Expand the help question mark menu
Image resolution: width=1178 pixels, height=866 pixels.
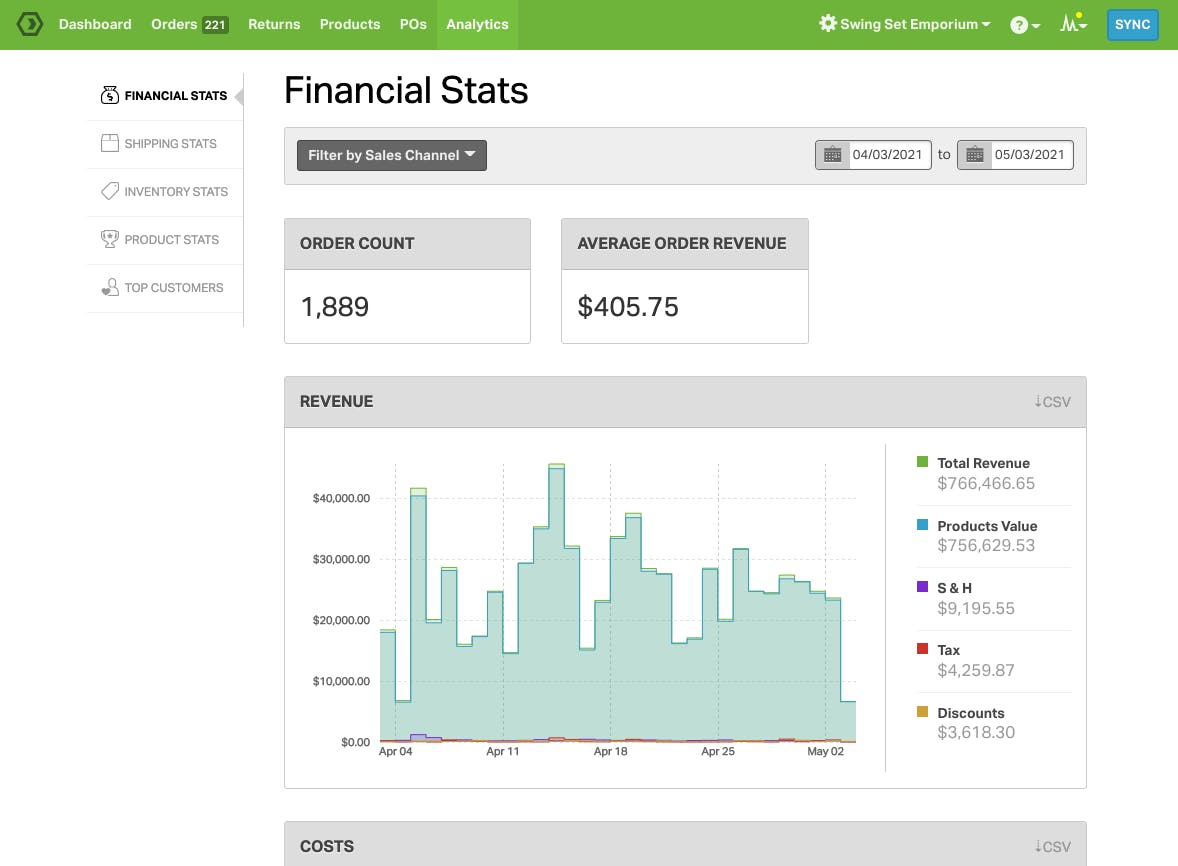pos(1024,25)
